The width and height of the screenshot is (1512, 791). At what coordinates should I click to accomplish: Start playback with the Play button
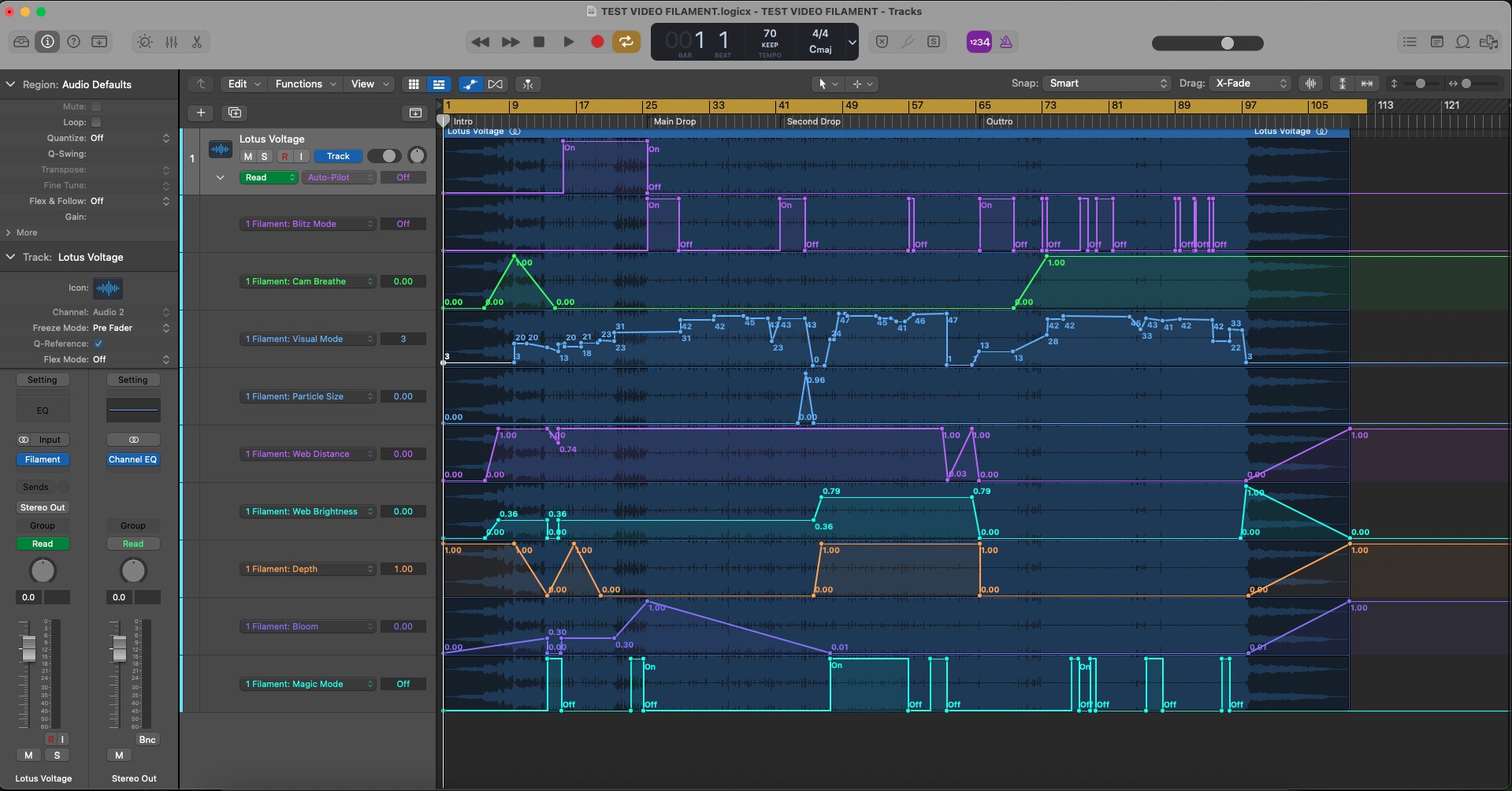(568, 42)
